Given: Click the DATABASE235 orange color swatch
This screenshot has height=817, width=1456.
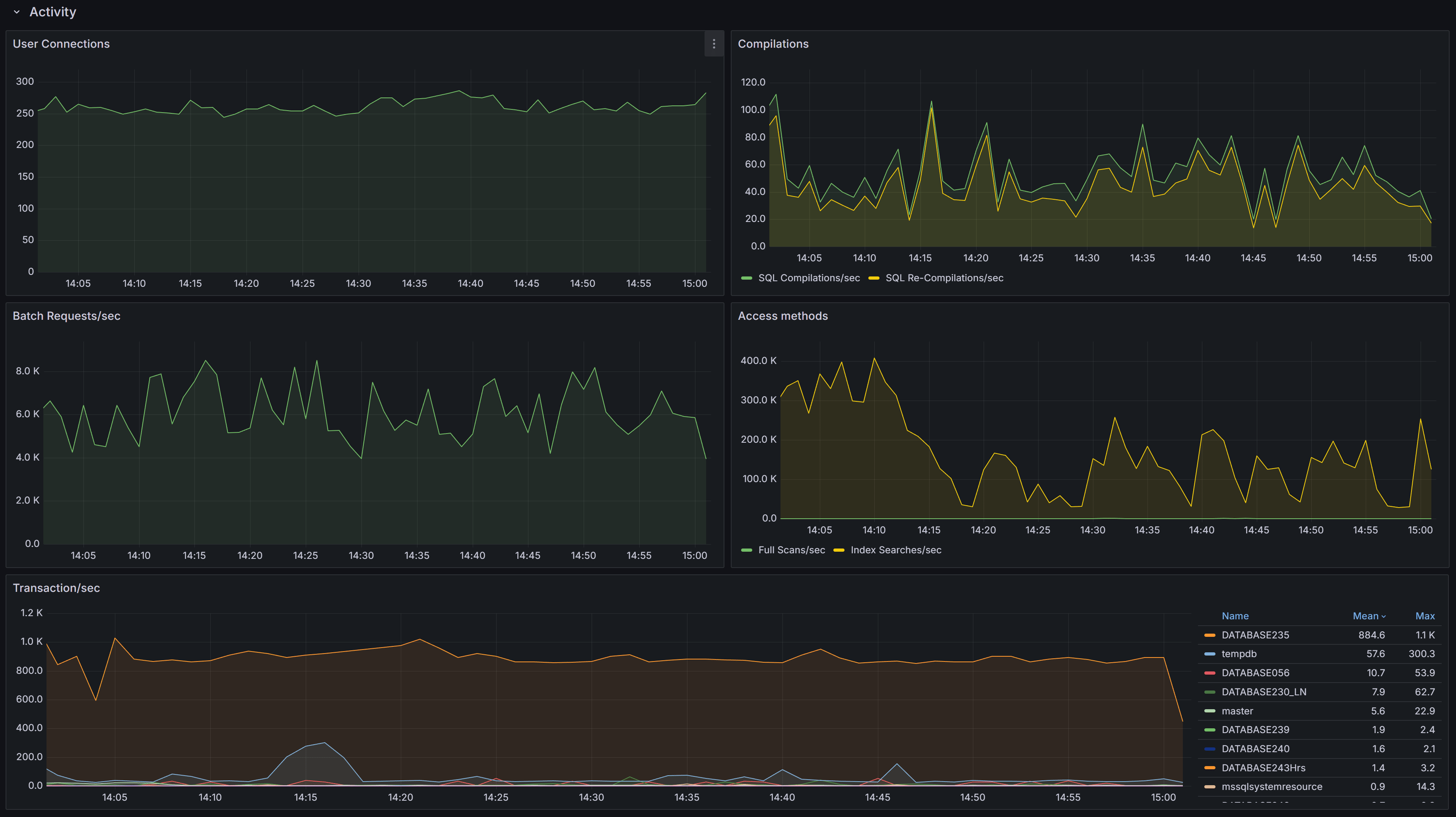Looking at the screenshot, I should [x=1209, y=635].
